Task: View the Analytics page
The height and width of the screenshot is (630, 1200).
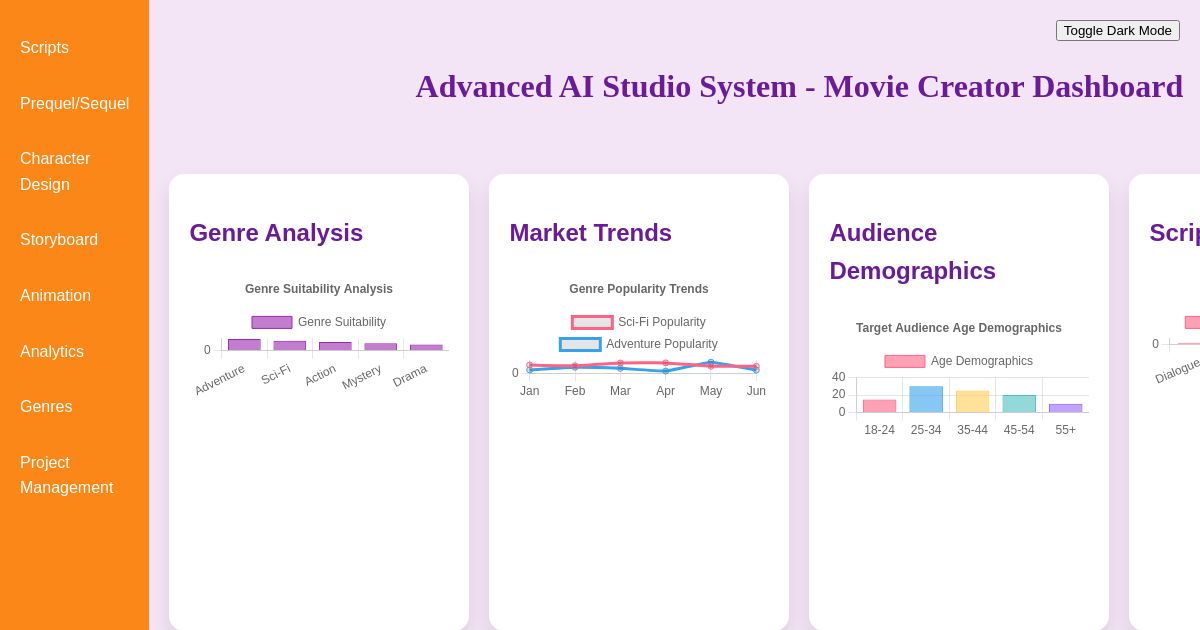Action: pyautogui.click(x=52, y=352)
